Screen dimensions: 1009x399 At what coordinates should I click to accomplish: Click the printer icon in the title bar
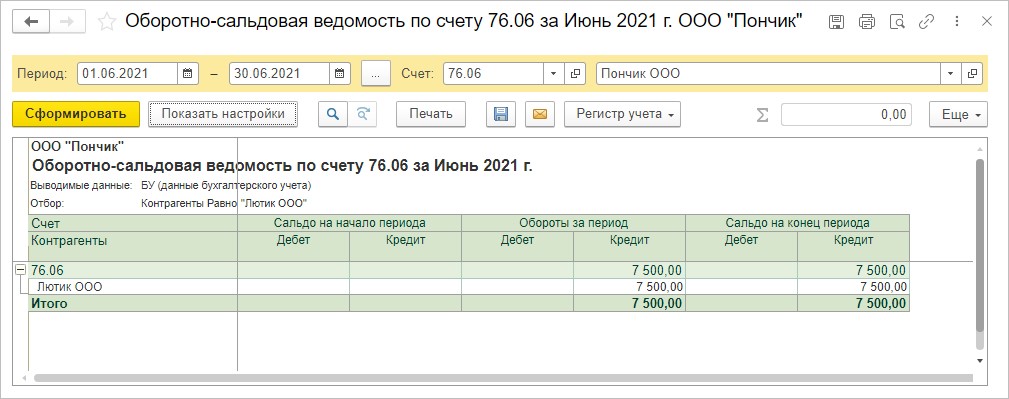(867, 22)
